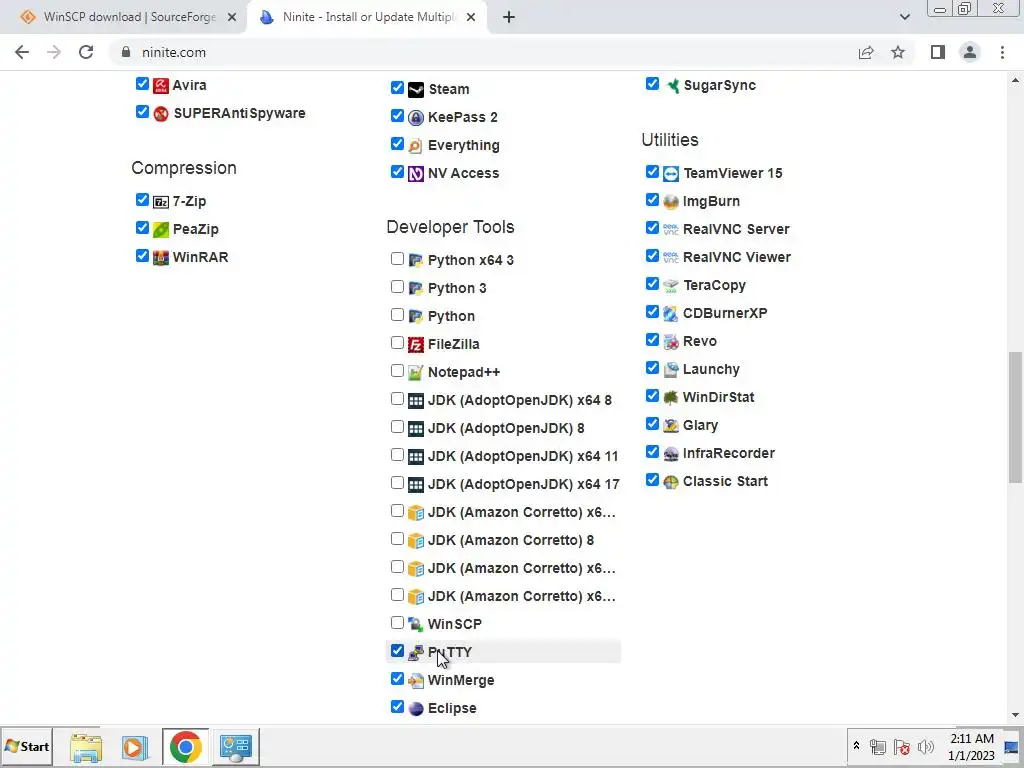This screenshot has width=1024, height=768.
Task: Reload the Ninite page
Action: (x=86, y=52)
